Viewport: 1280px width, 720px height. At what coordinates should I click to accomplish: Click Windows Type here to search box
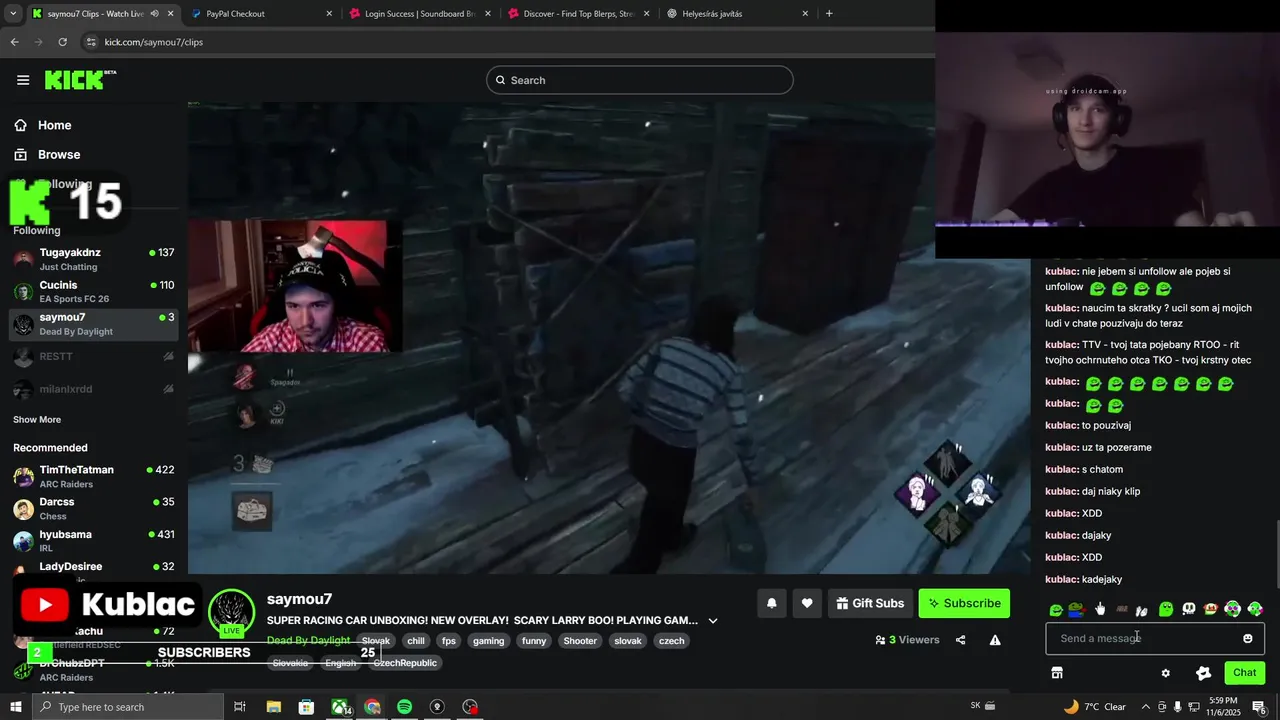click(127, 707)
